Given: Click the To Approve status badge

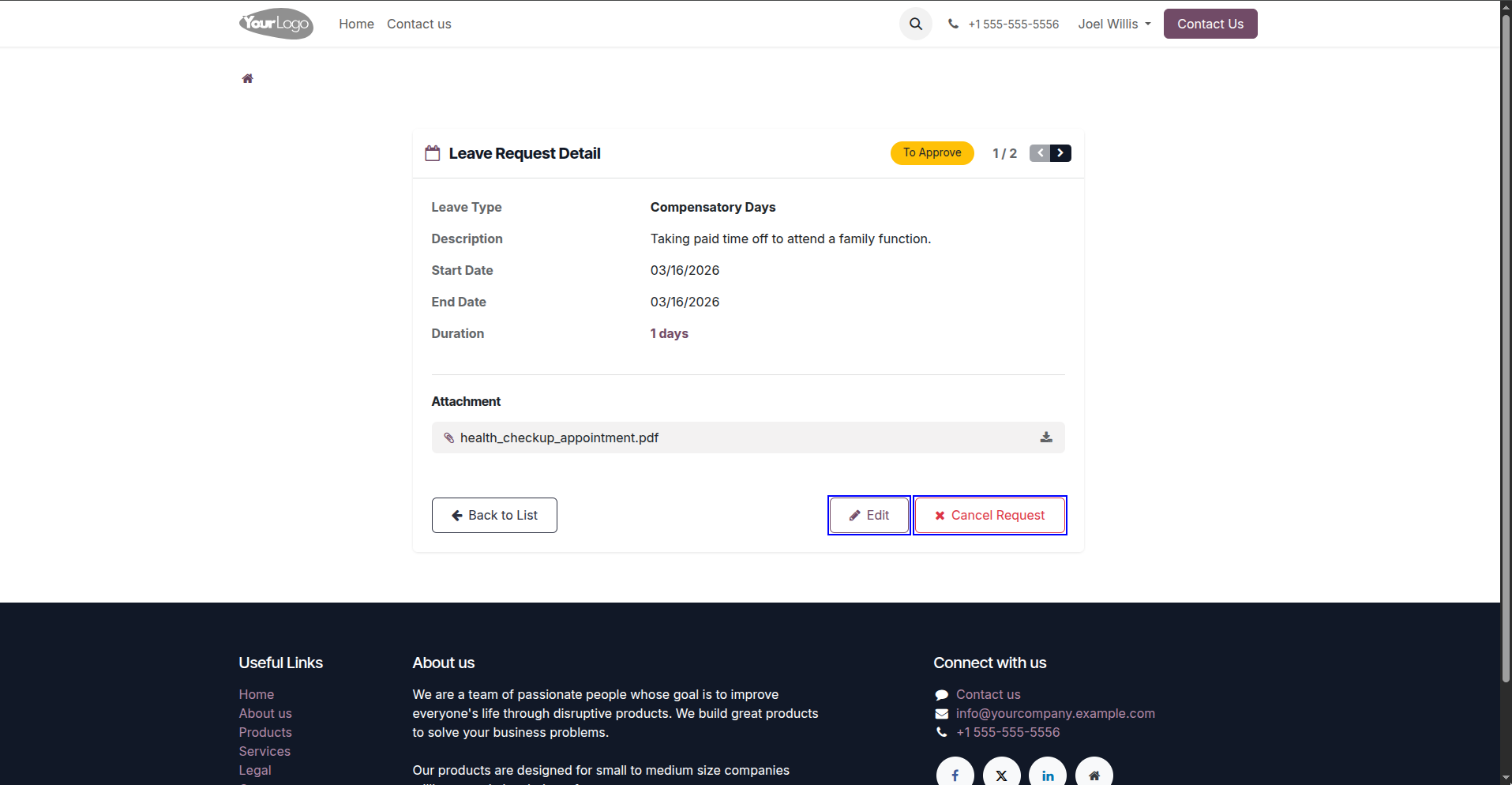Looking at the screenshot, I should (x=932, y=152).
